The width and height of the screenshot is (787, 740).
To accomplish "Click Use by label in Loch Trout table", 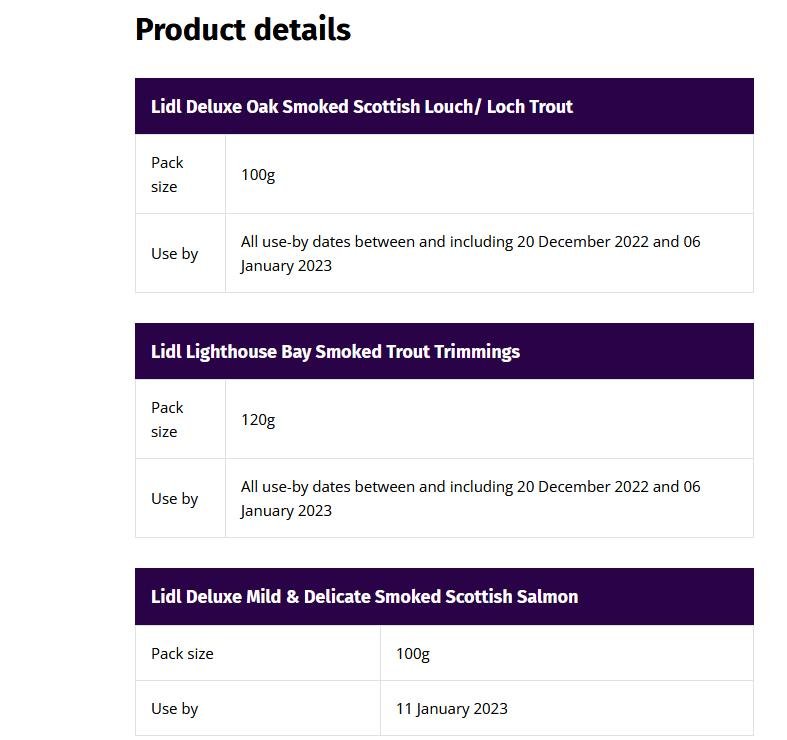I will click(174, 253).
